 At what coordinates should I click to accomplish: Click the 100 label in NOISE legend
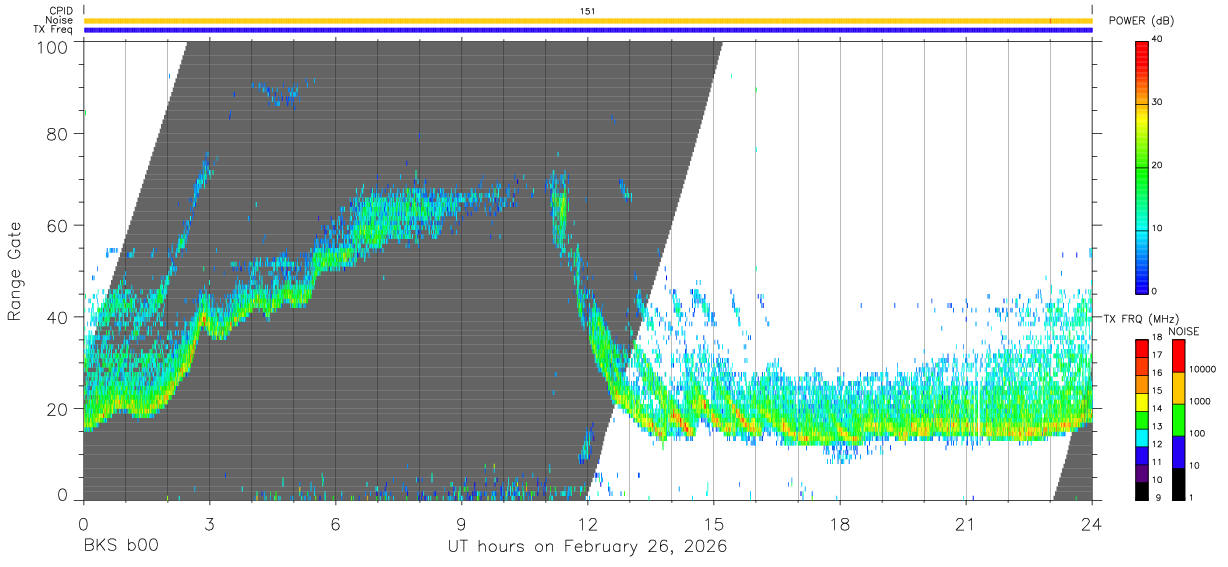(x=1199, y=433)
